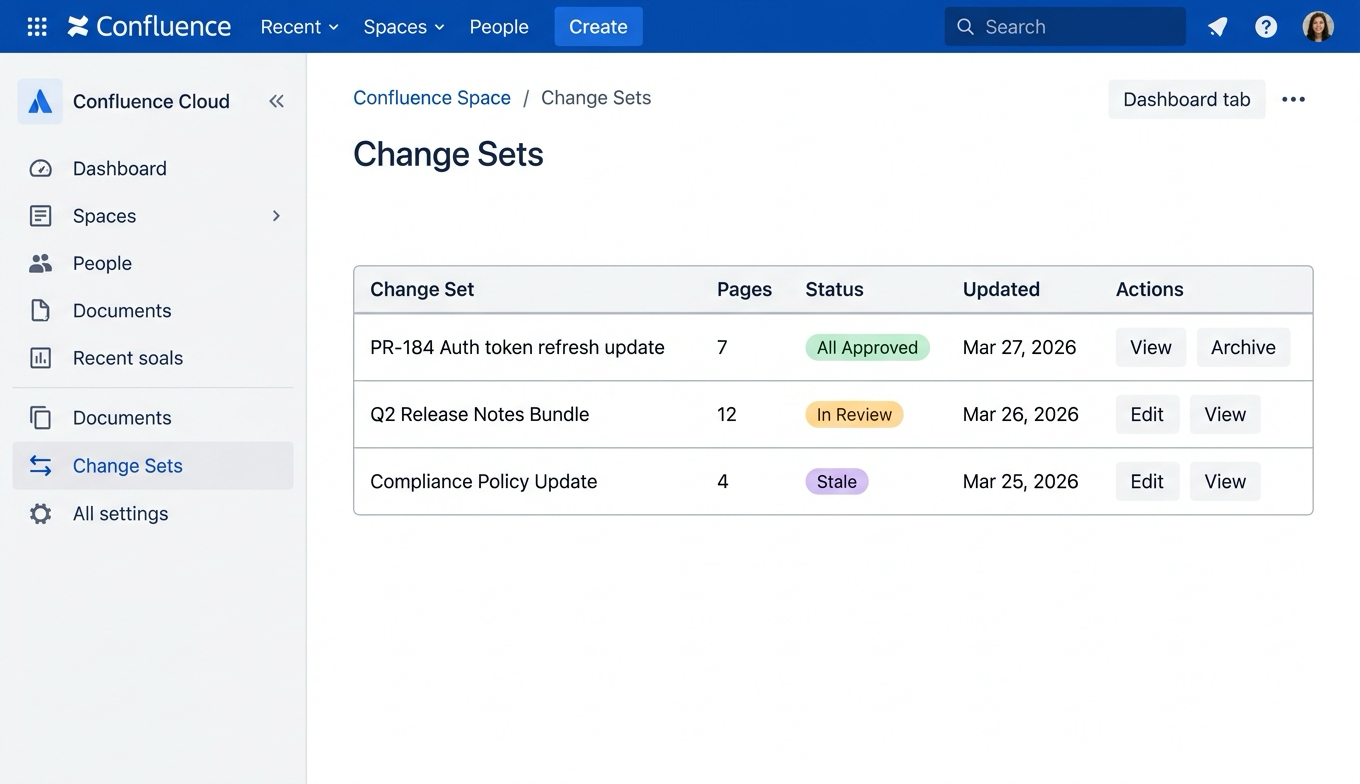Click the Recent soals chart icon
Screen dimensions: 1360x784
(x=40, y=358)
